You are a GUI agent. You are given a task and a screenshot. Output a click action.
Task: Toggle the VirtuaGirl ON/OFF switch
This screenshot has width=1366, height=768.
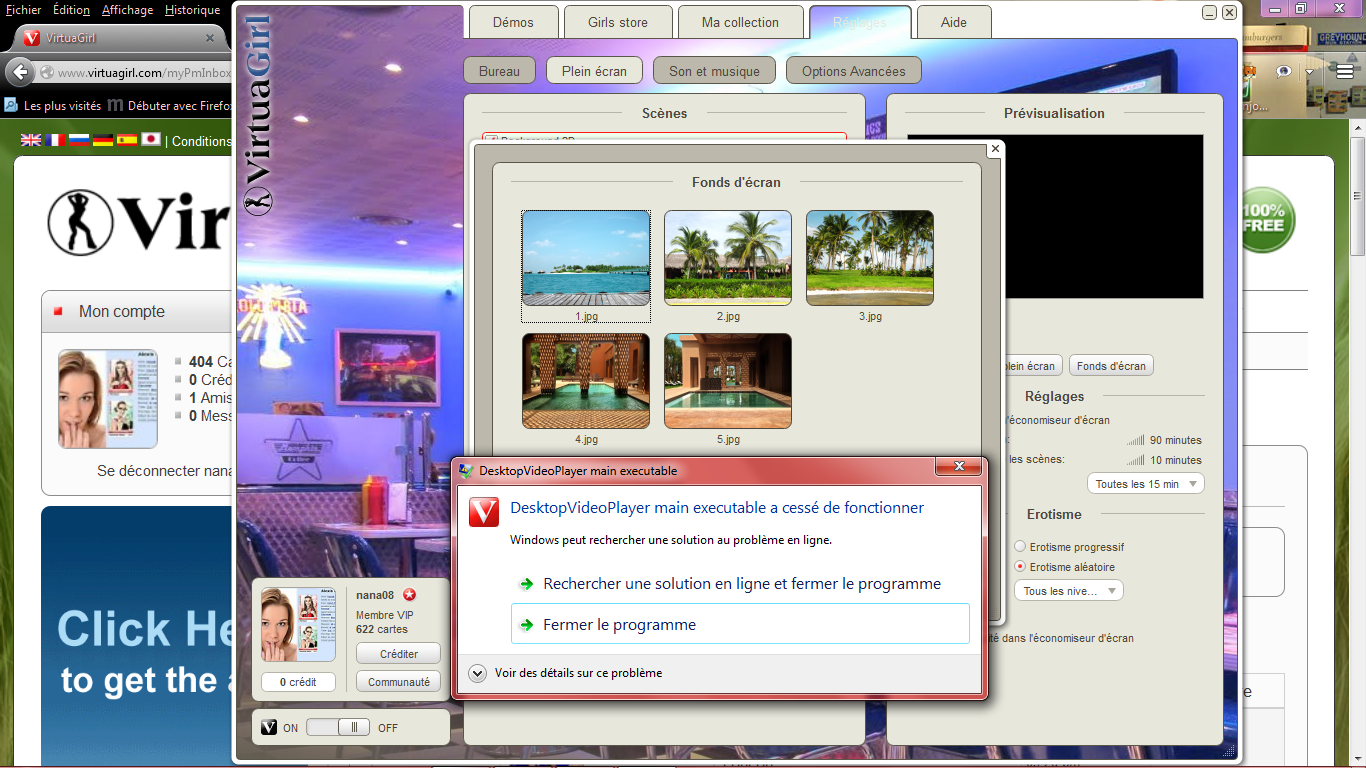pyautogui.click(x=338, y=727)
